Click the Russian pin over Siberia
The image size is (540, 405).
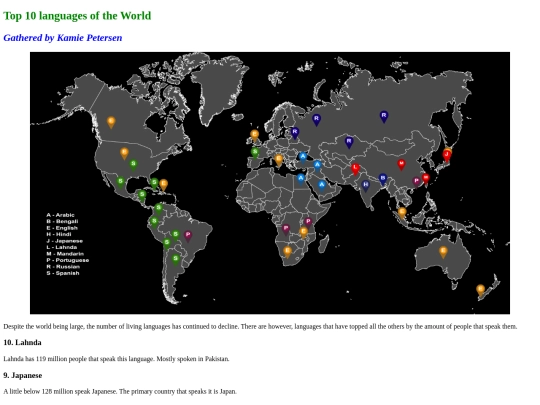[384, 116]
